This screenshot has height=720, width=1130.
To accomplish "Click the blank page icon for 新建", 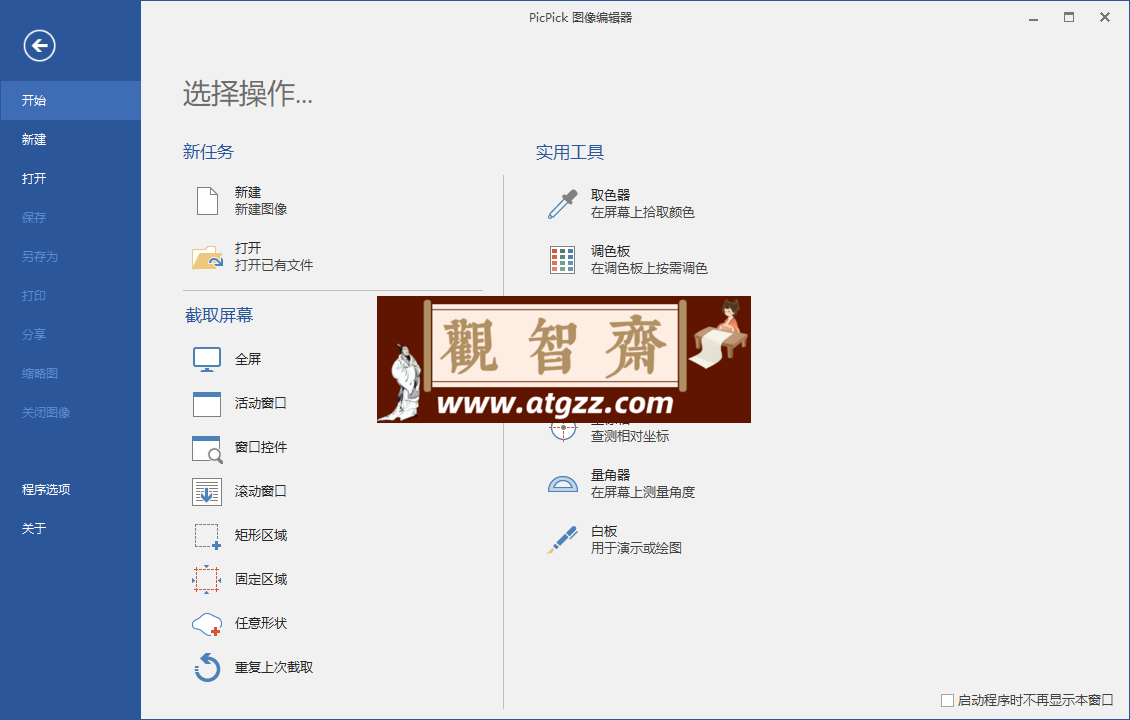I will [208, 200].
